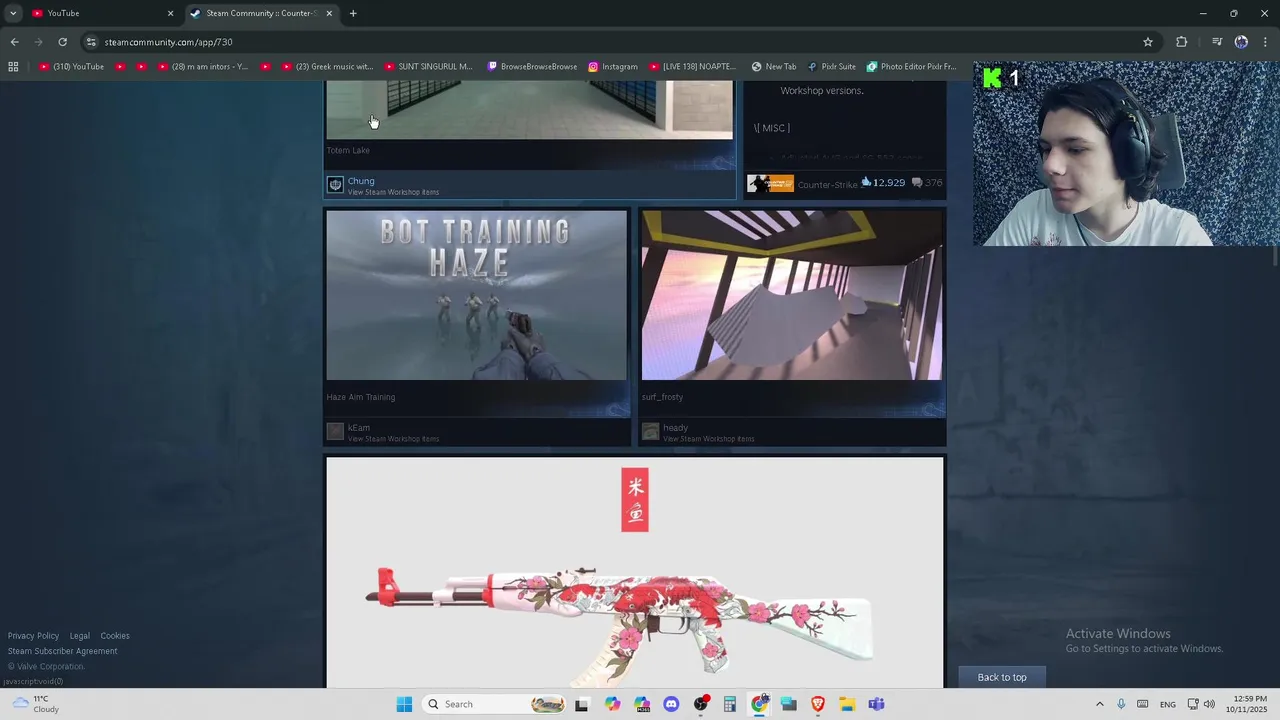Open Microsoft Teams from the taskbar
This screenshot has height=720, width=1280.
pos(876,704)
